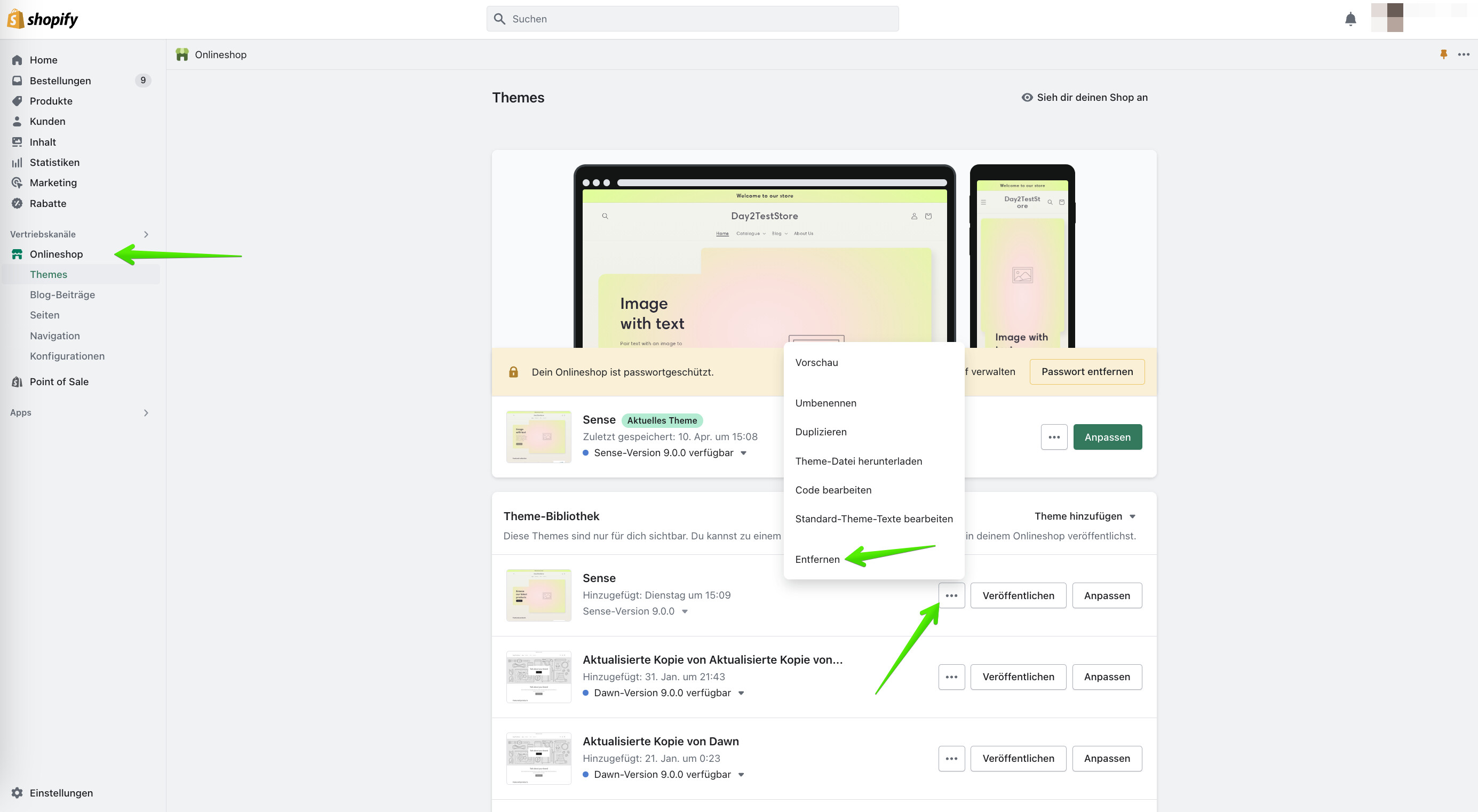
Task: Open three-dot menu for Aktualisierte Kopie von Dawn
Action: 951,758
